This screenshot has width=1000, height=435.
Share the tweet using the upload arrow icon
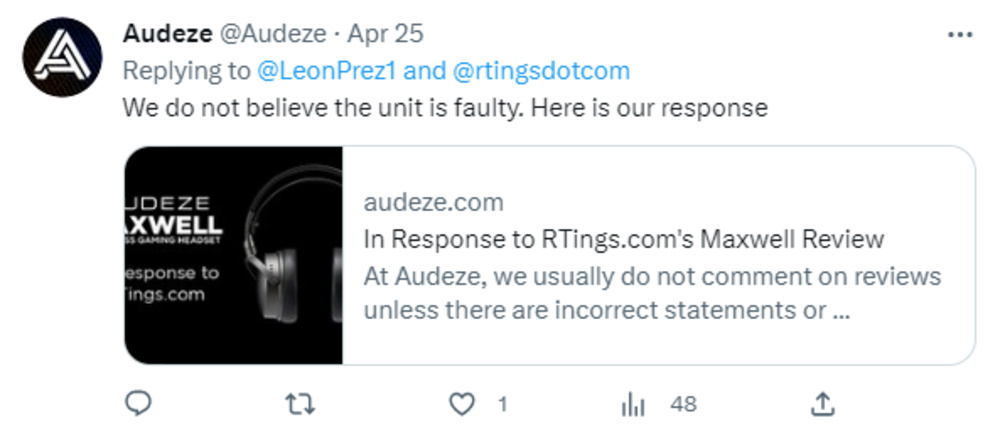click(821, 403)
